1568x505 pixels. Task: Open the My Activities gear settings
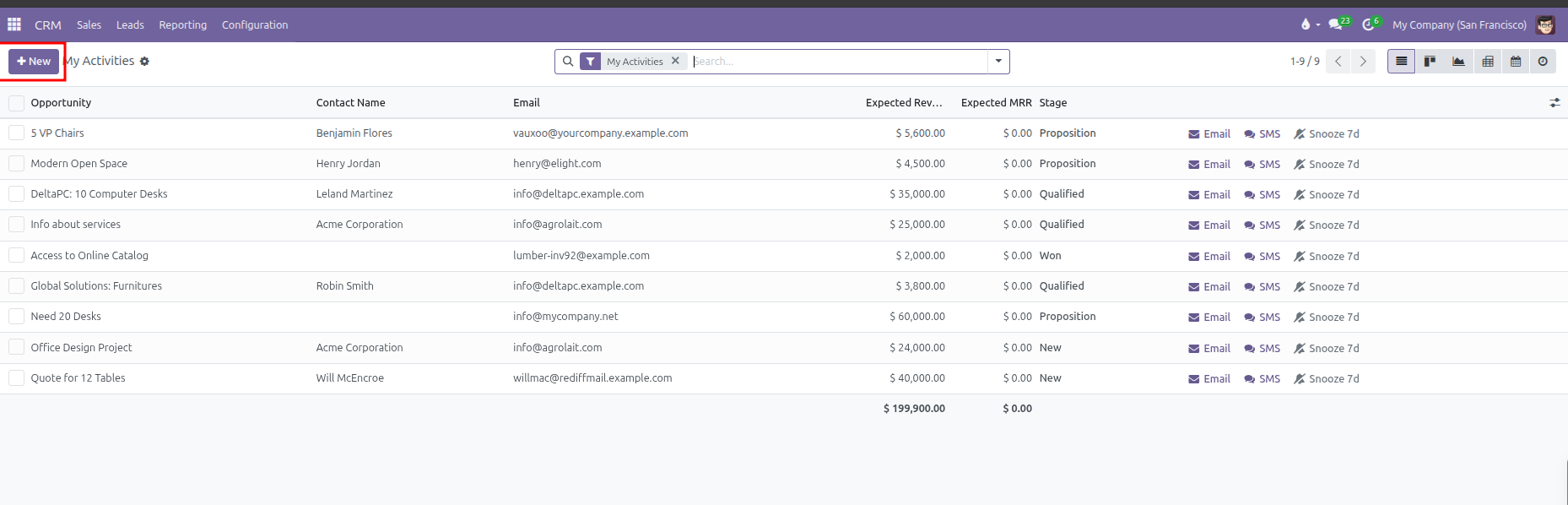144,62
